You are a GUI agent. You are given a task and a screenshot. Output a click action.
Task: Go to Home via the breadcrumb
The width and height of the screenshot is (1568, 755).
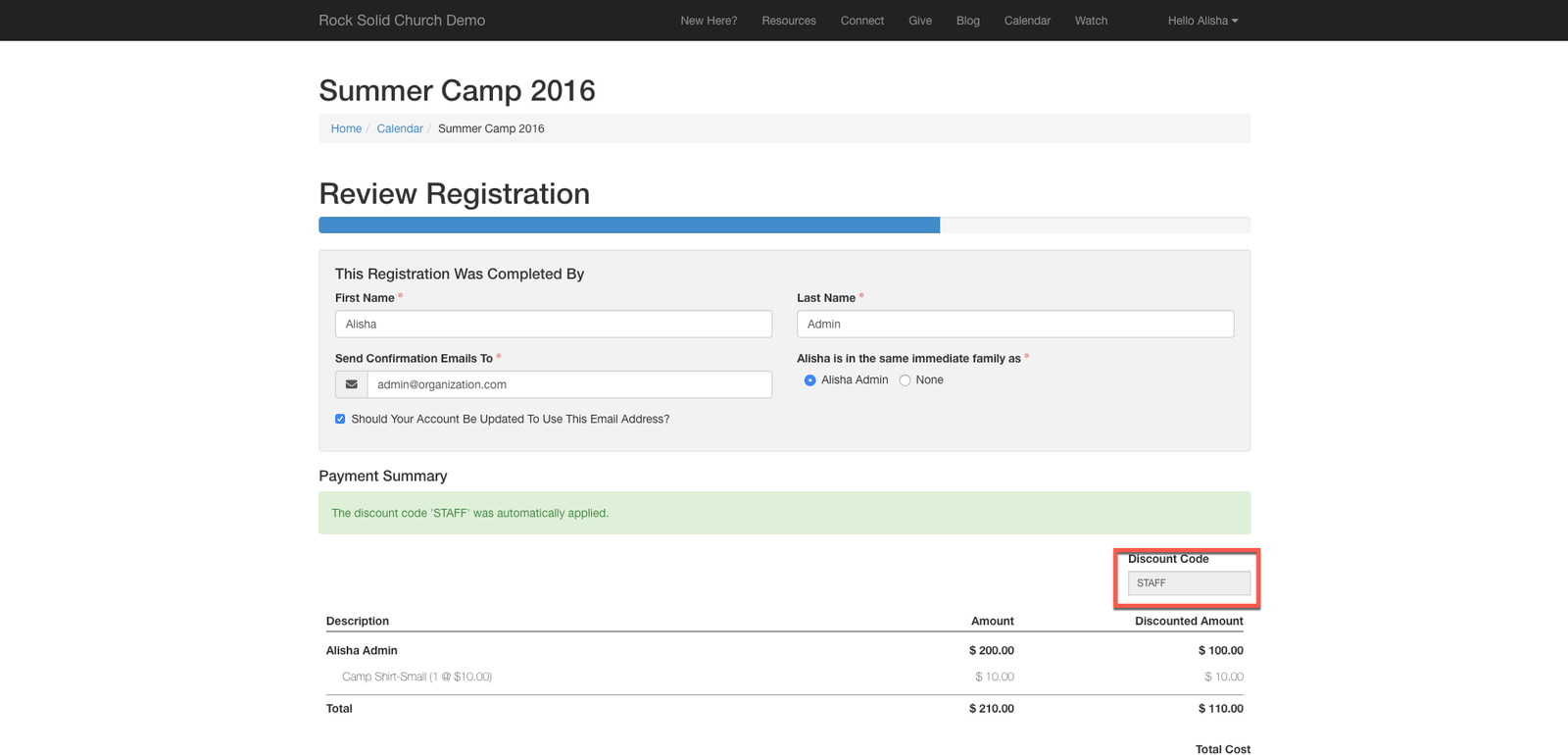click(346, 128)
